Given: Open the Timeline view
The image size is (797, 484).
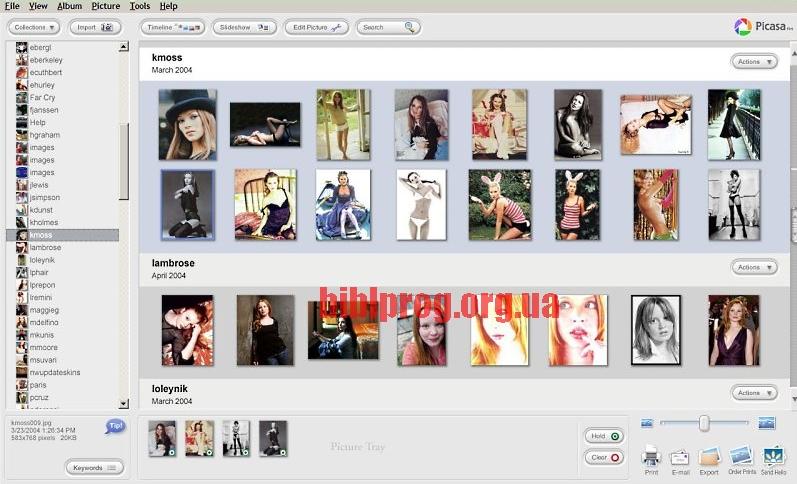Looking at the screenshot, I should click(173, 27).
